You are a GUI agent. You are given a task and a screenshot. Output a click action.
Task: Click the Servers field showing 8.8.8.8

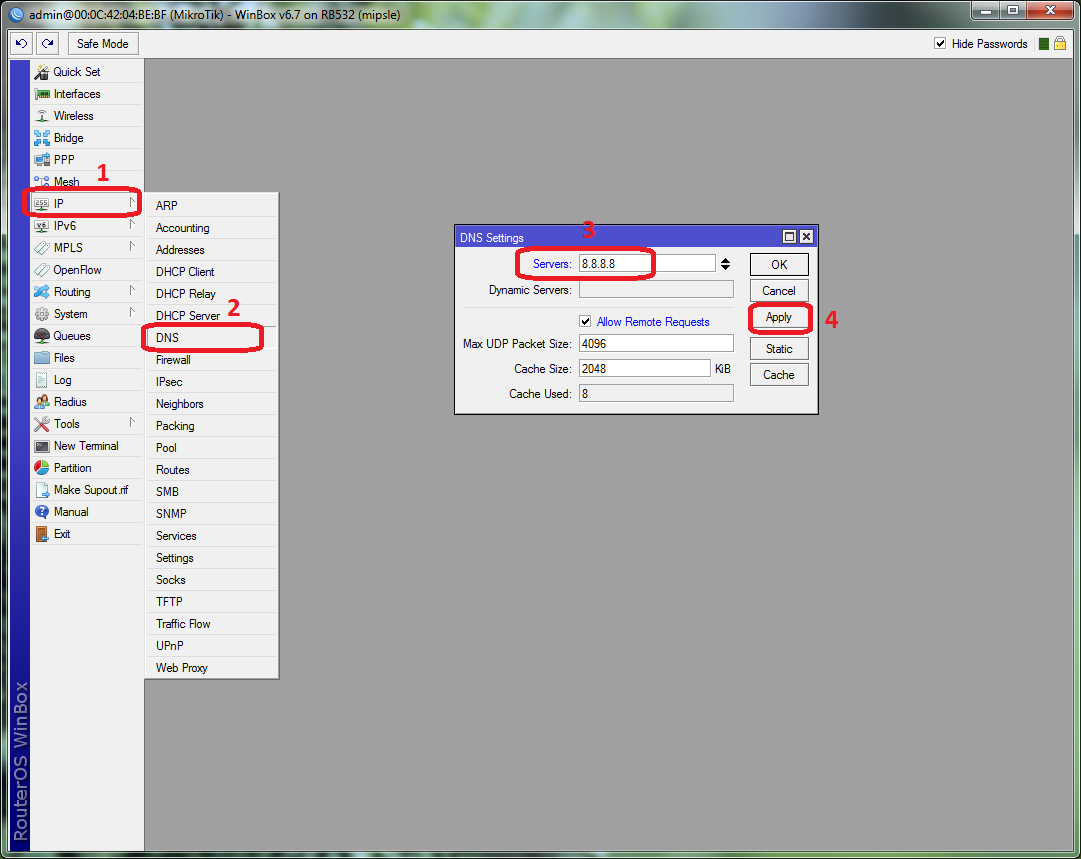647,263
